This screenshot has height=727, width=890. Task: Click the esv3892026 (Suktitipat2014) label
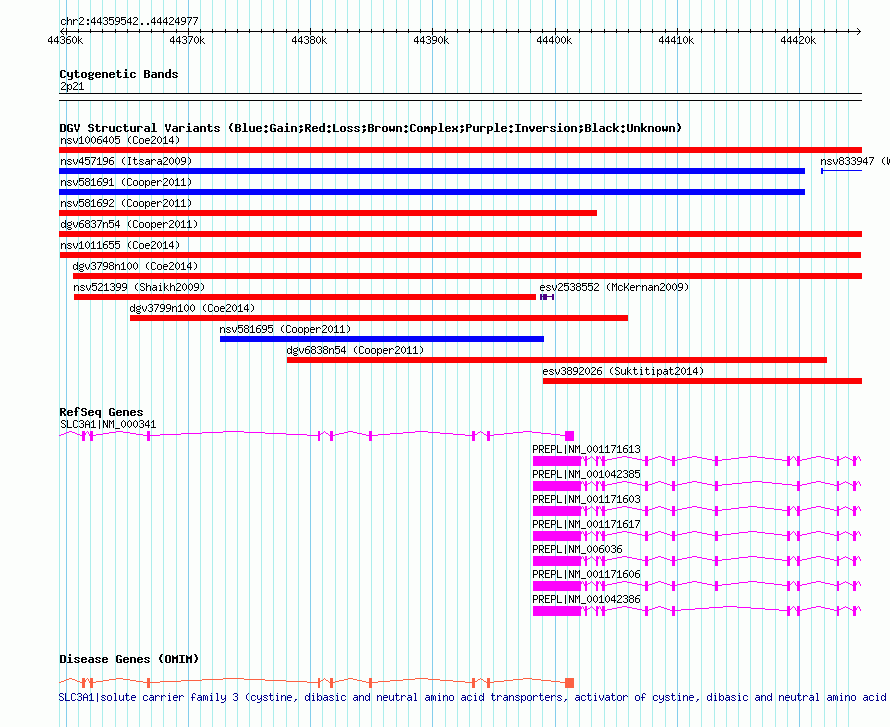tap(623, 371)
